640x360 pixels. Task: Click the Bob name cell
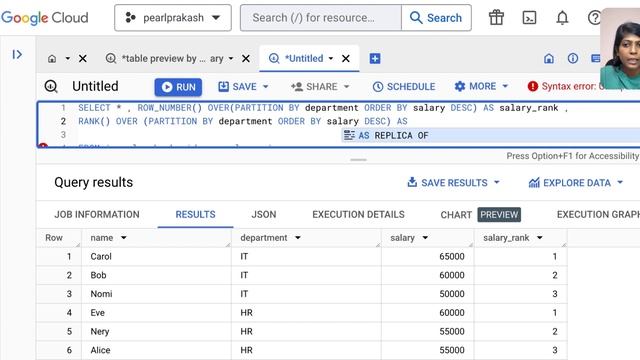click(156, 276)
